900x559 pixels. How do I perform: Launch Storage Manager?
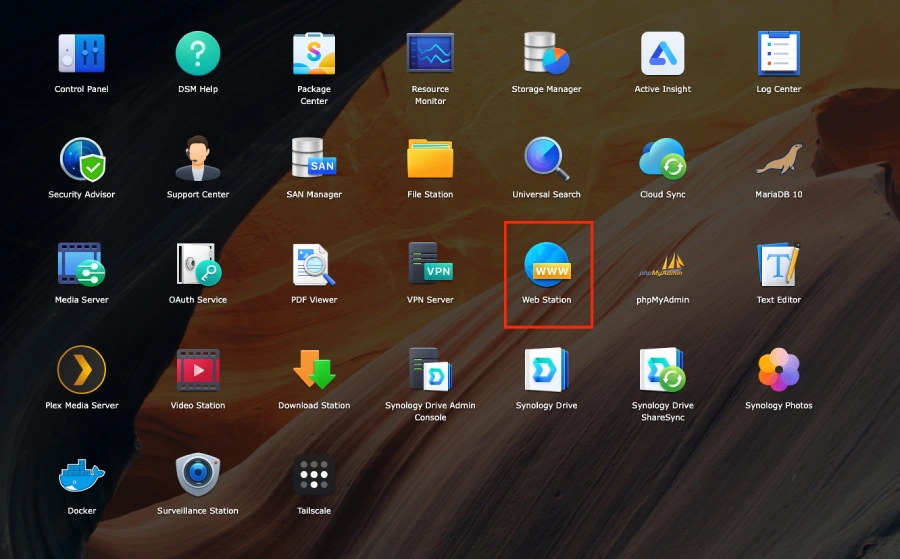tap(546, 53)
